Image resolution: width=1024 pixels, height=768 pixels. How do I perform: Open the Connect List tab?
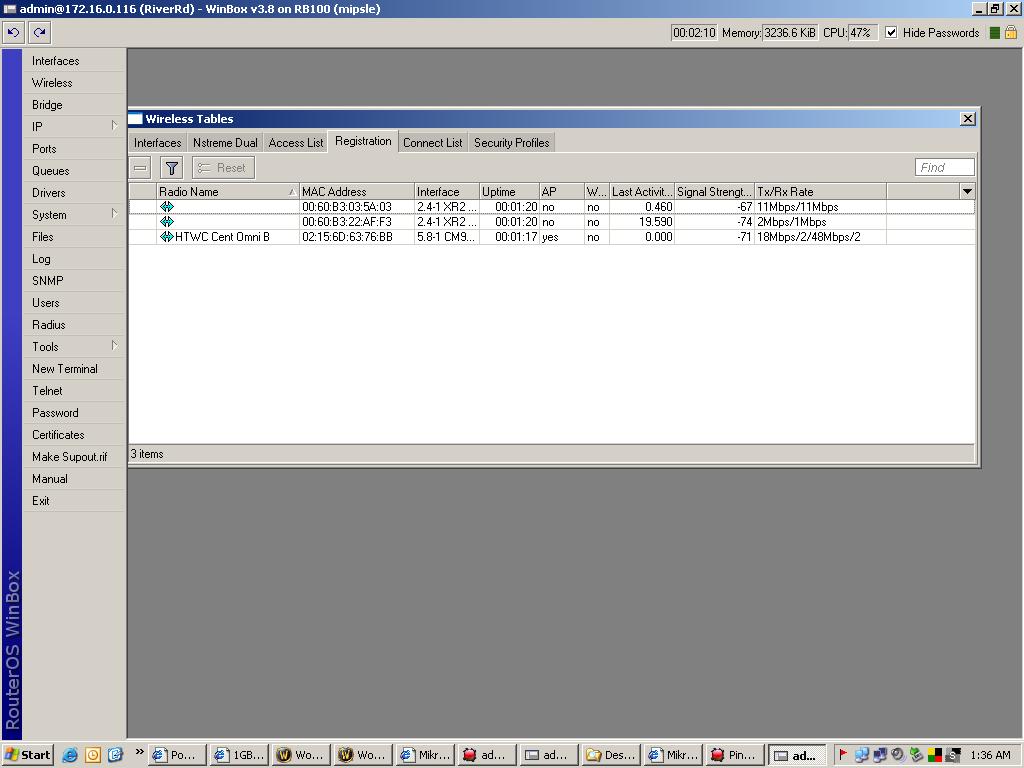(x=432, y=143)
